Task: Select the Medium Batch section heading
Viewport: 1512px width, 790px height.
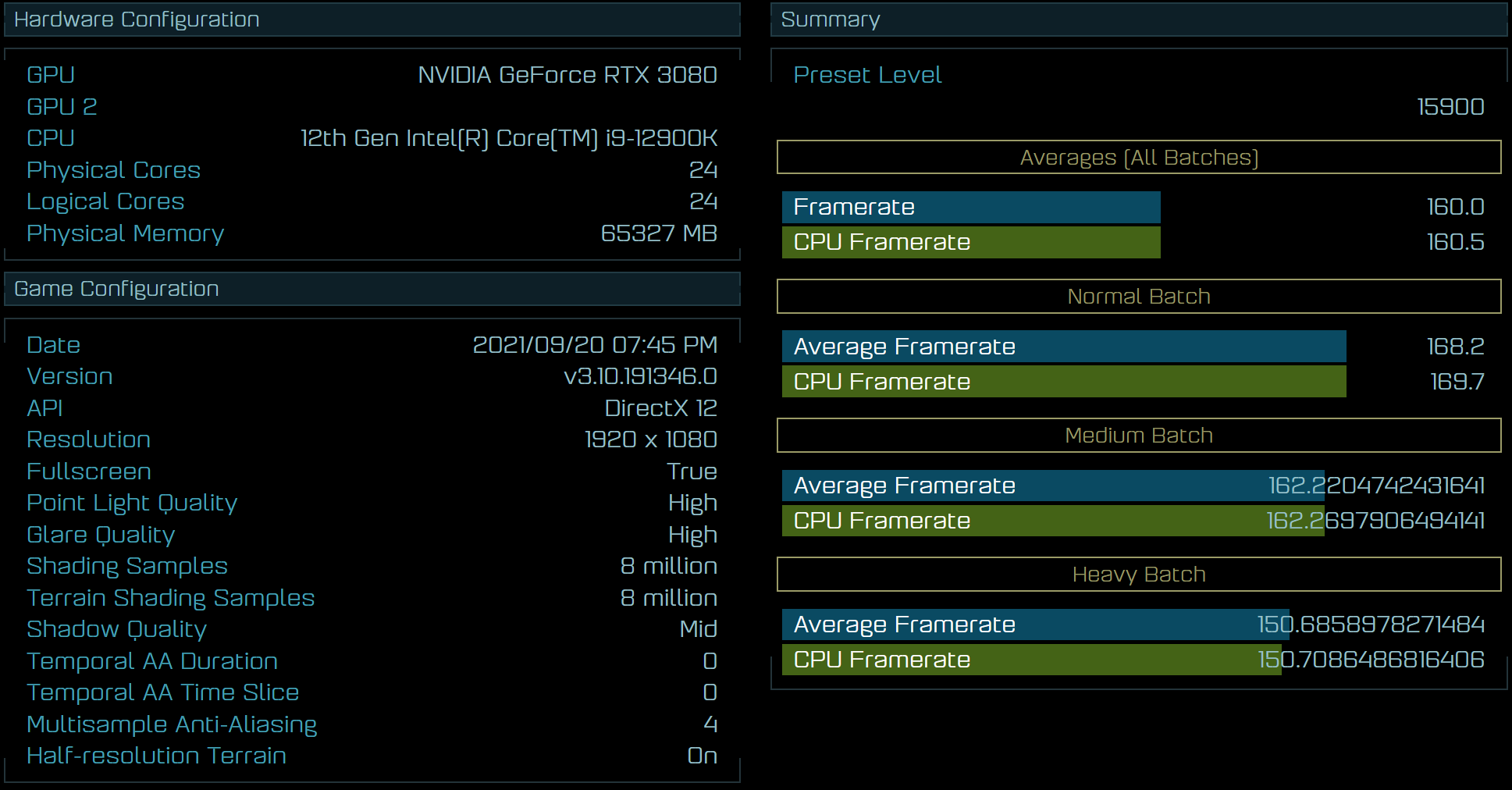Action: point(1138,436)
